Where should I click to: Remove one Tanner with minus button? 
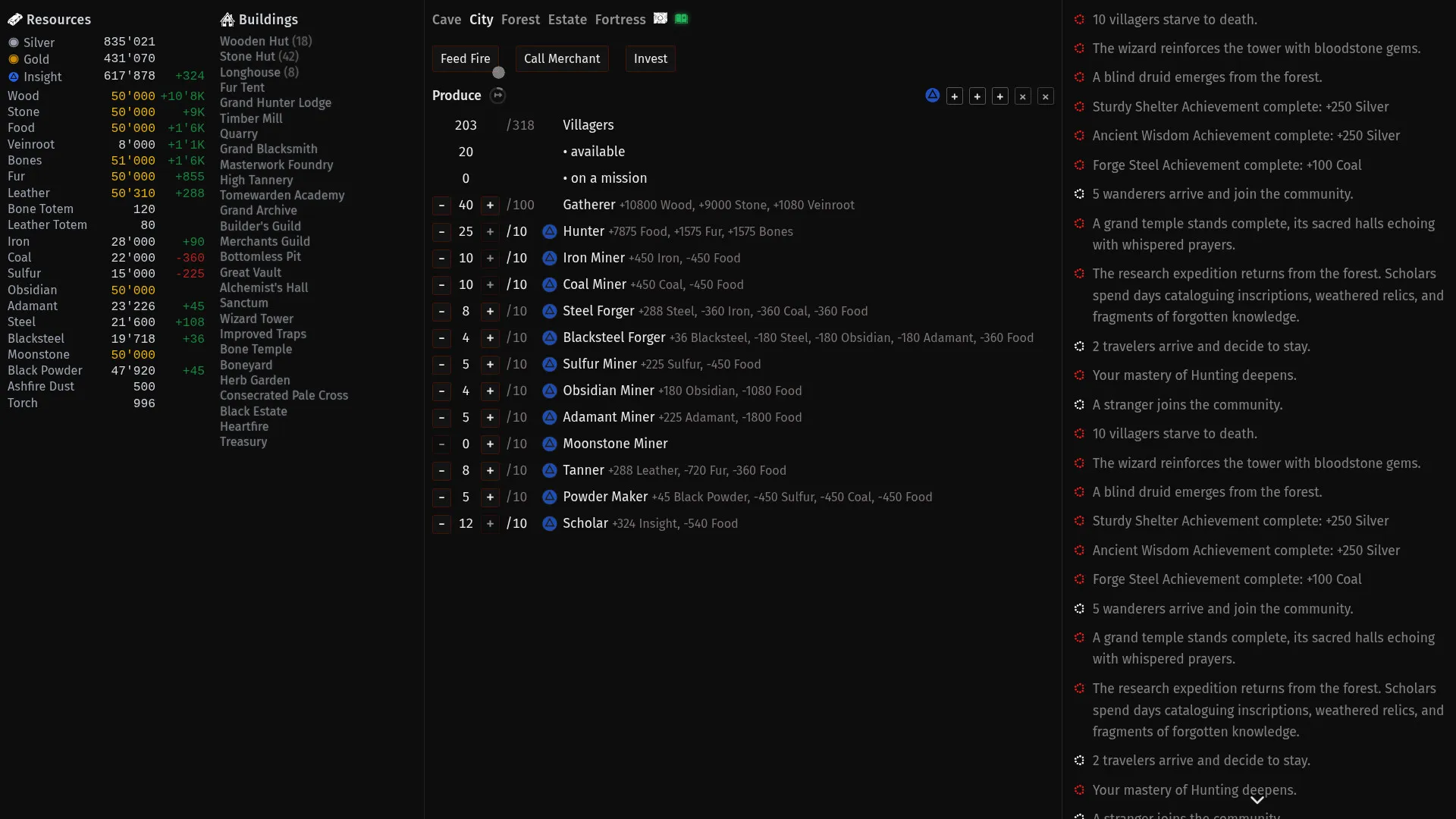441,470
